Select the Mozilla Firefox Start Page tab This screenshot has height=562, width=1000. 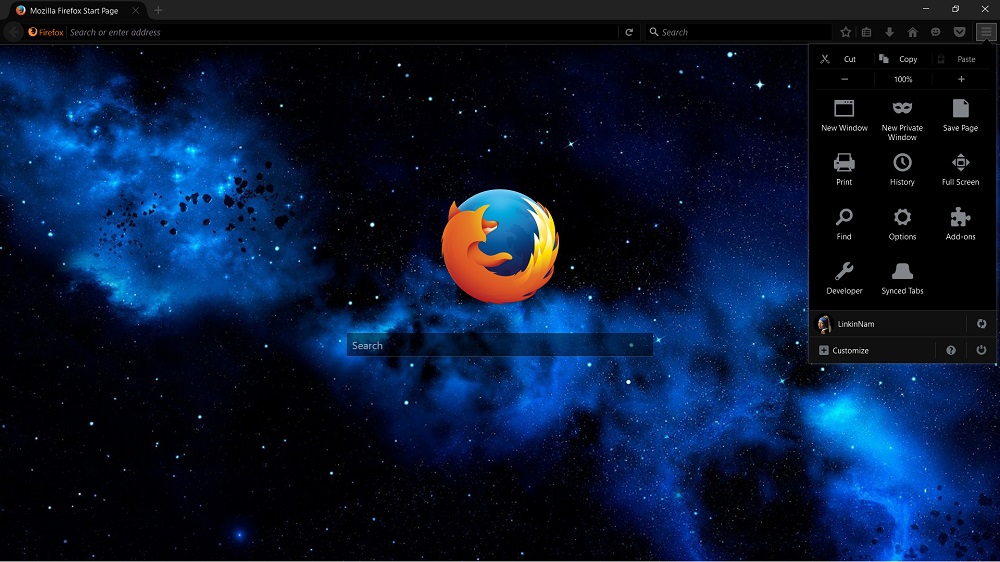(75, 10)
